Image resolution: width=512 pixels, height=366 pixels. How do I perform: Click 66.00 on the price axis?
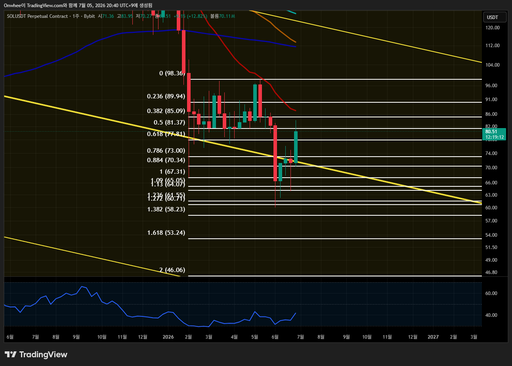pyautogui.click(x=491, y=183)
